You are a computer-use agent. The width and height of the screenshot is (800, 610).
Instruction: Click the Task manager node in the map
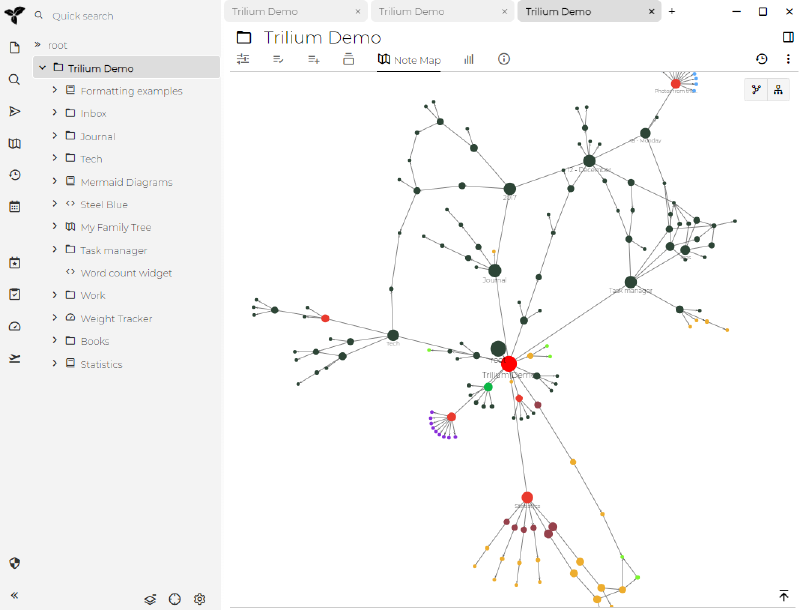pyautogui.click(x=631, y=282)
